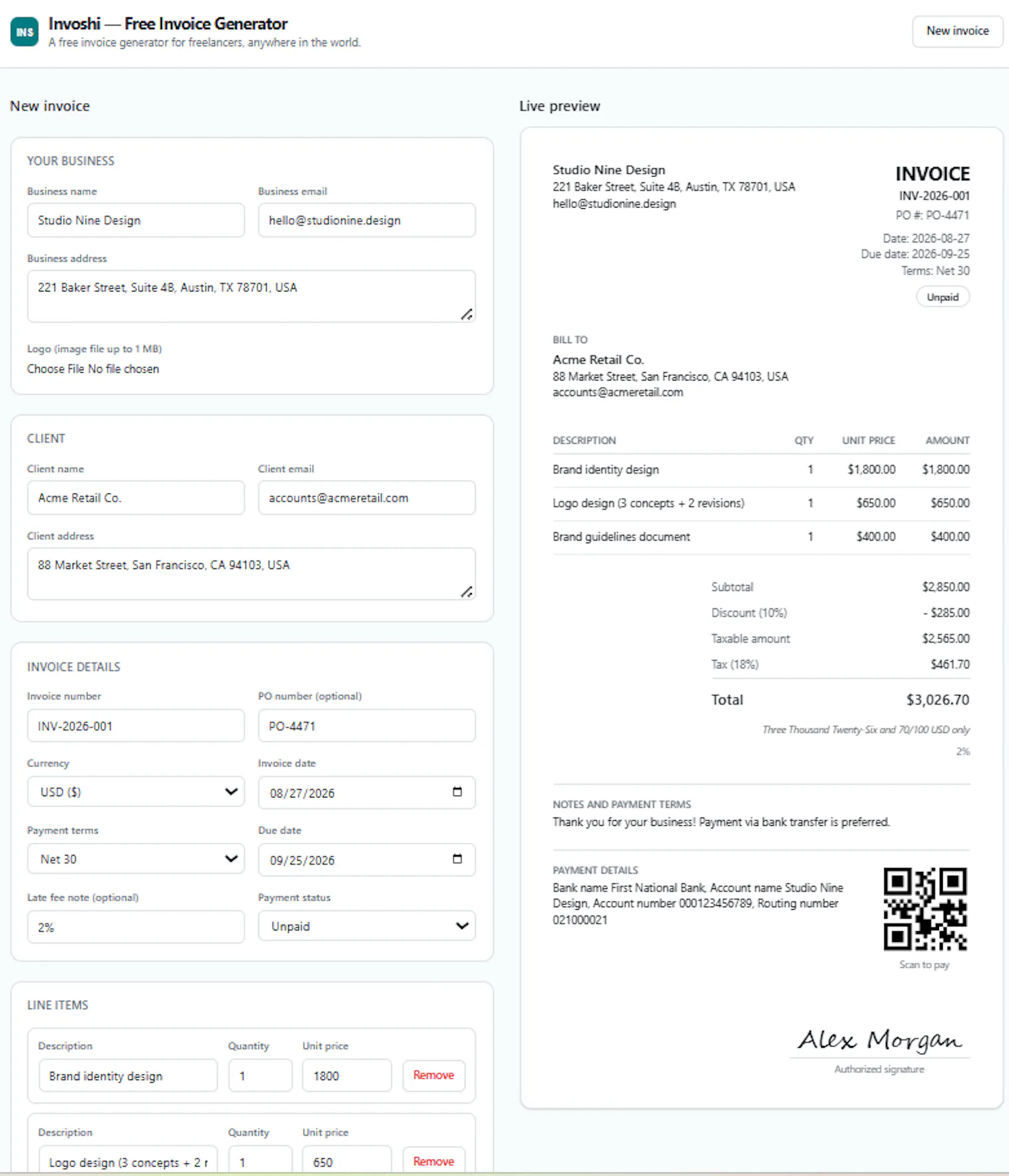Click the Tax (18%) label
The image size is (1009, 1176).
click(x=735, y=664)
